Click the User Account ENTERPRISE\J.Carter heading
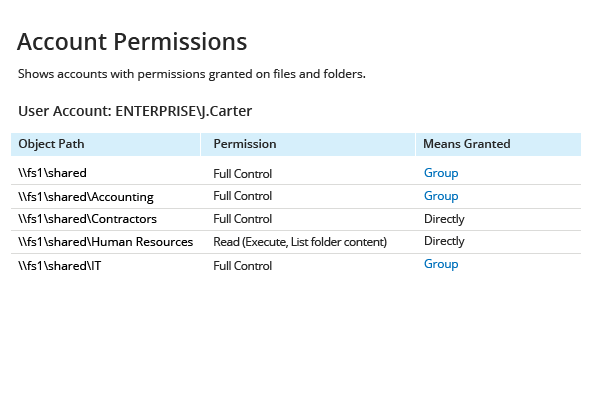Screen dimensions: 590x395 [x=135, y=111]
